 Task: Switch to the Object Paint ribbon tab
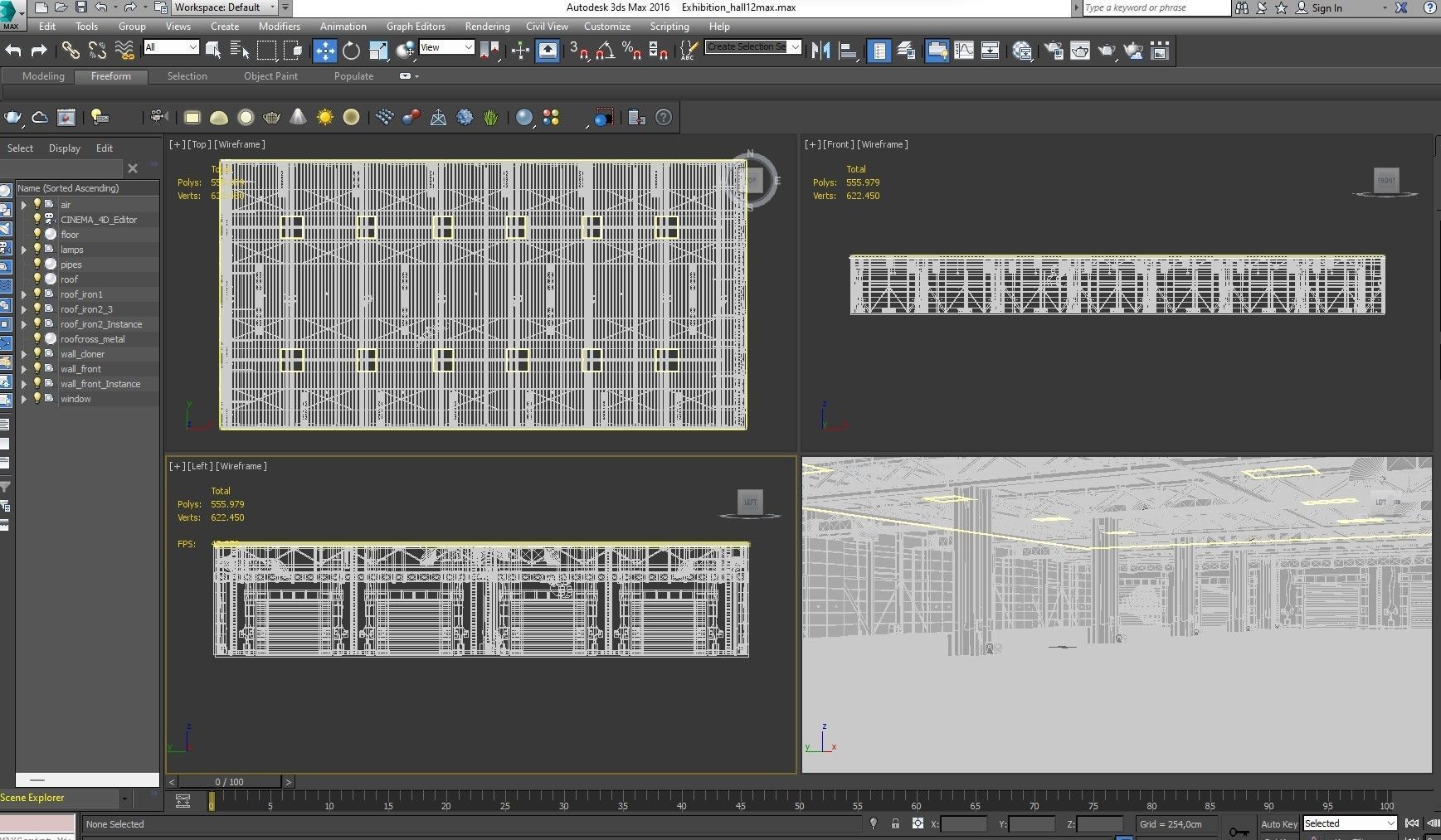270,76
